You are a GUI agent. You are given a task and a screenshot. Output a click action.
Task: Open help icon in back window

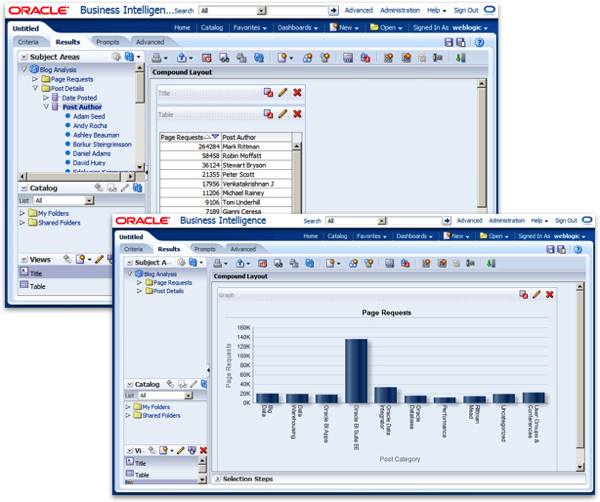click(479, 42)
